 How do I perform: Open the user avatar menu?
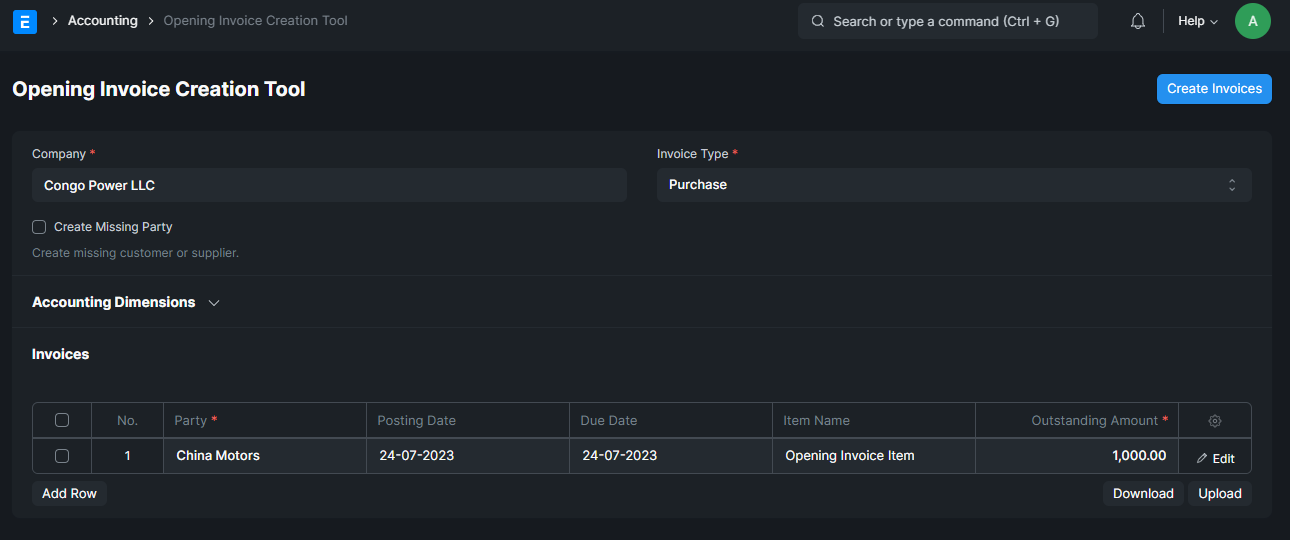pos(1253,21)
